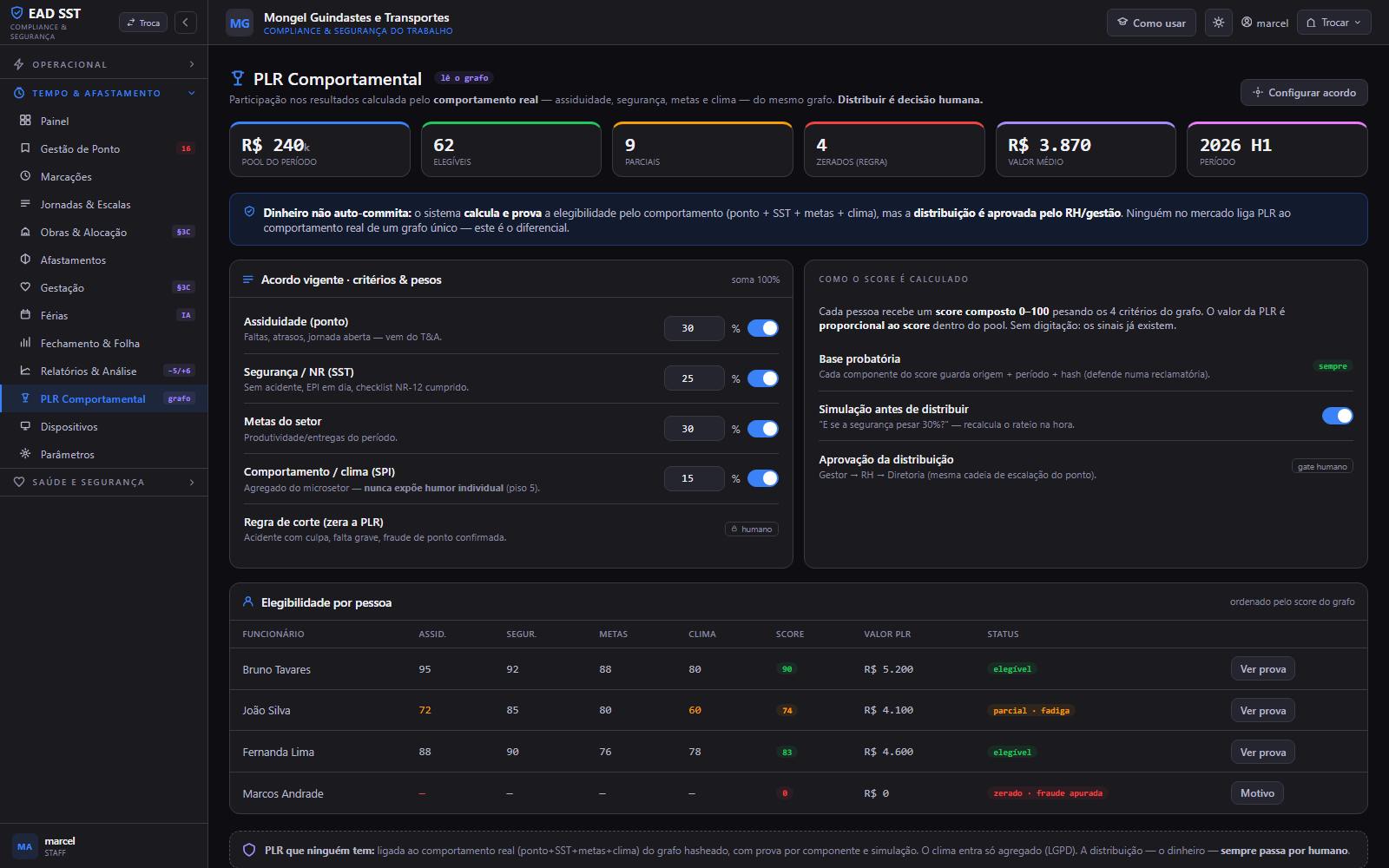Image resolution: width=1389 pixels, height=868 pixels.
Task: Click the Marcações clock icon
Action: click(x=25, y=176)
